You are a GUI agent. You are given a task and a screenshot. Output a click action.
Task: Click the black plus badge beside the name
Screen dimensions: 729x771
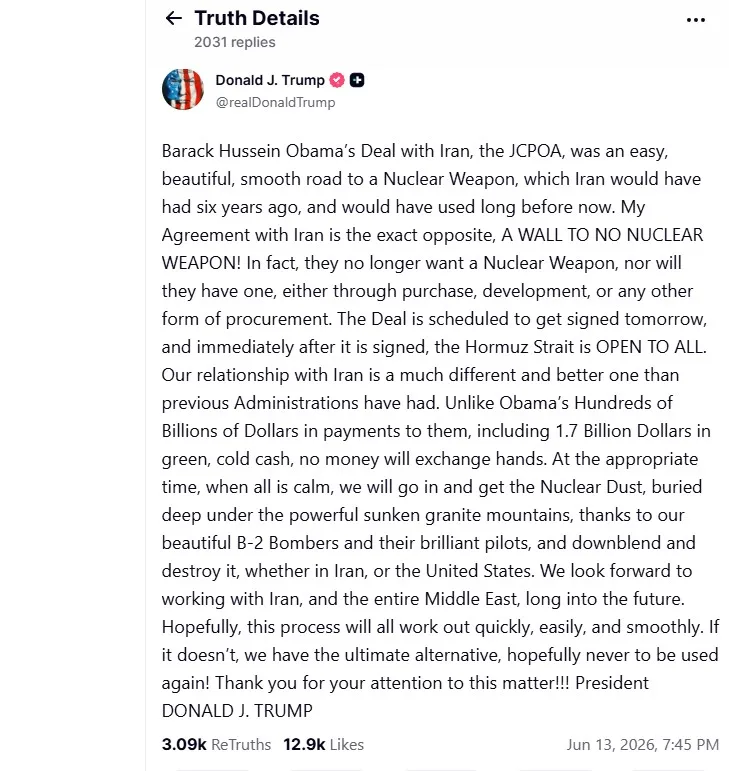click(x=357, y=80)
